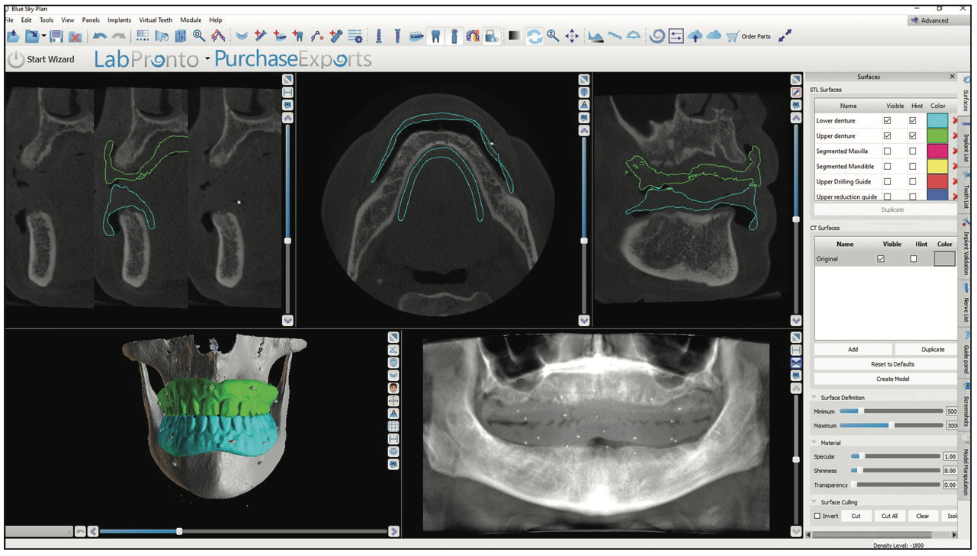
Task: Select the active tooth view icon
Action: pos(436,36)
